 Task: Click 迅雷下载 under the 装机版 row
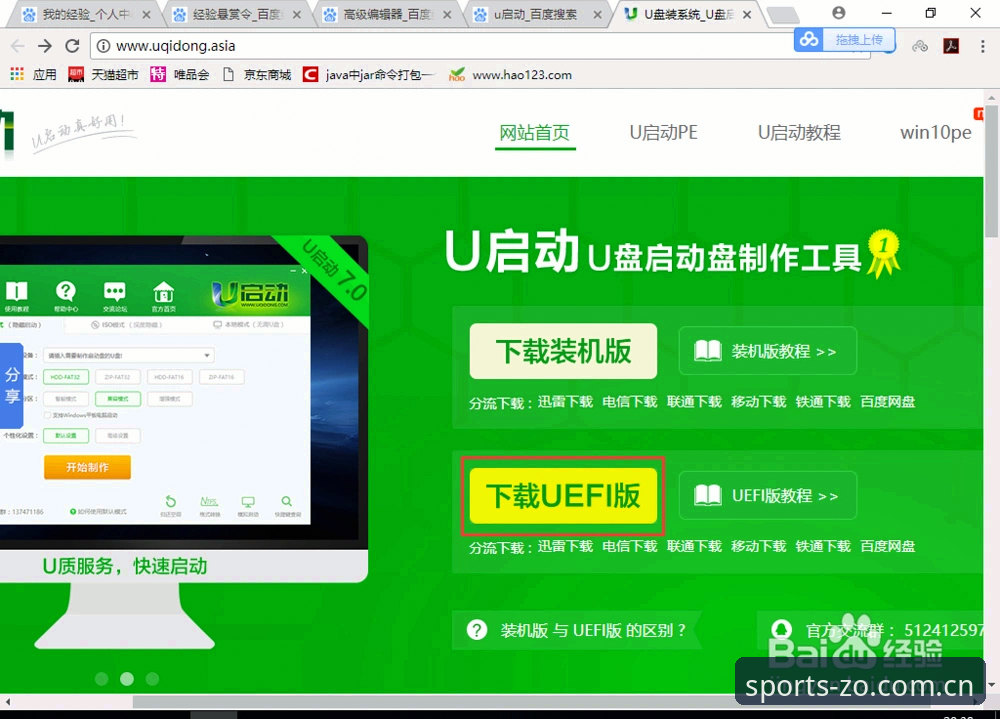click(x=565, y=401)
